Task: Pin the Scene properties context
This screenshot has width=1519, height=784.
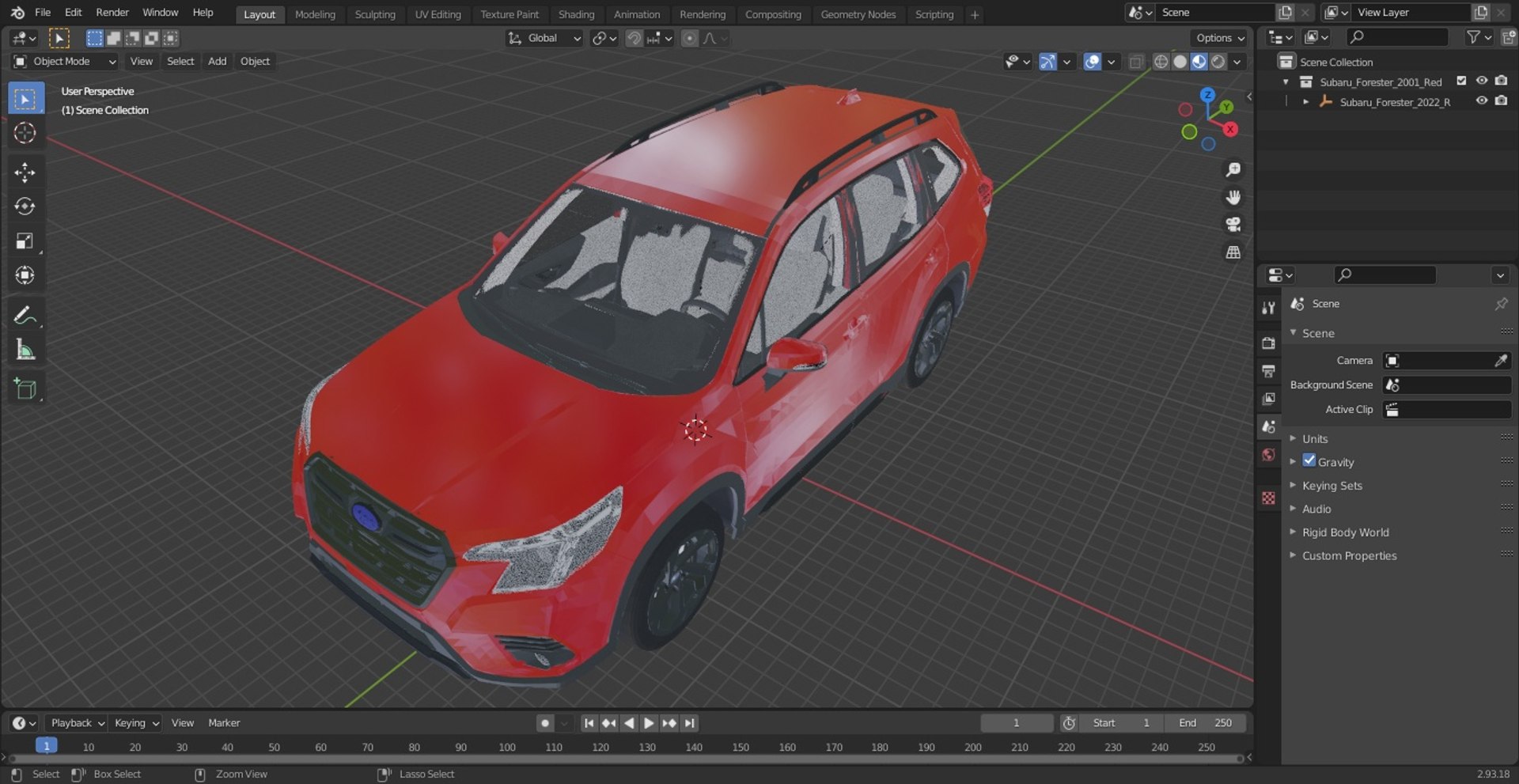Action: coord(1501,304)
